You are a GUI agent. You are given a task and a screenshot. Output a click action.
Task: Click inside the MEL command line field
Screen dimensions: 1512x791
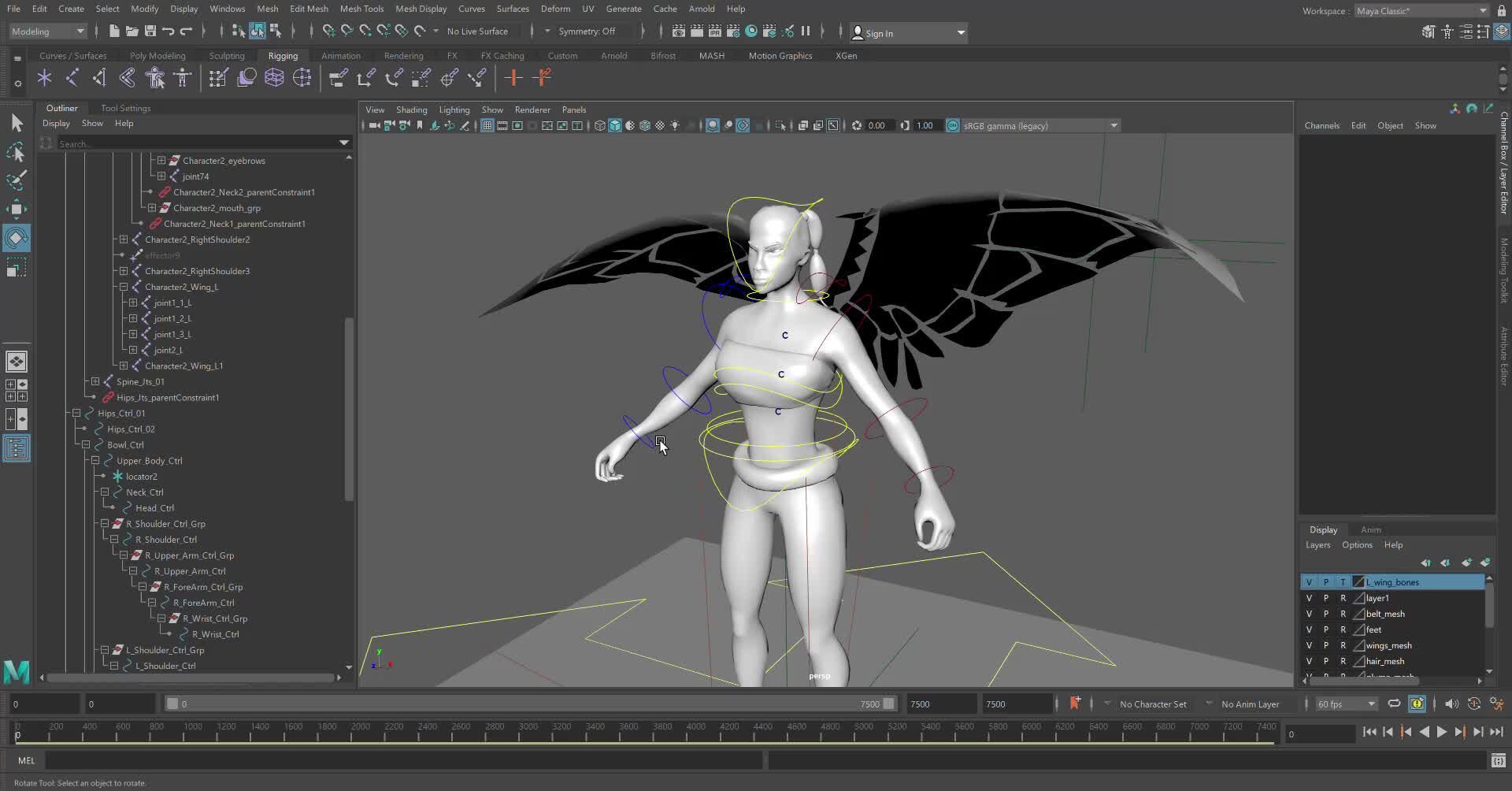(394, 760)
